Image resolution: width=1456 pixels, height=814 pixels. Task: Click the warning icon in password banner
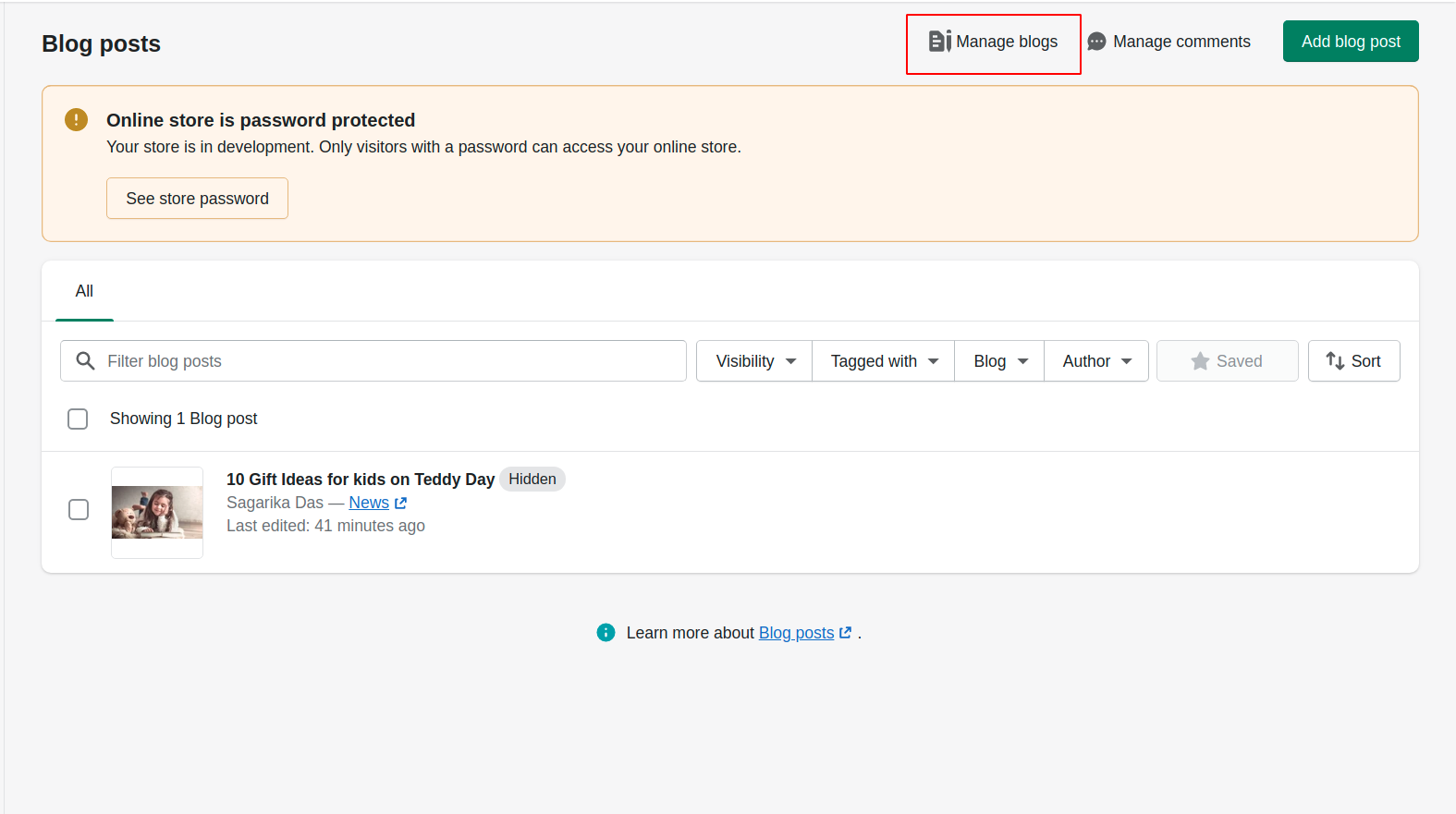[76, 120]
